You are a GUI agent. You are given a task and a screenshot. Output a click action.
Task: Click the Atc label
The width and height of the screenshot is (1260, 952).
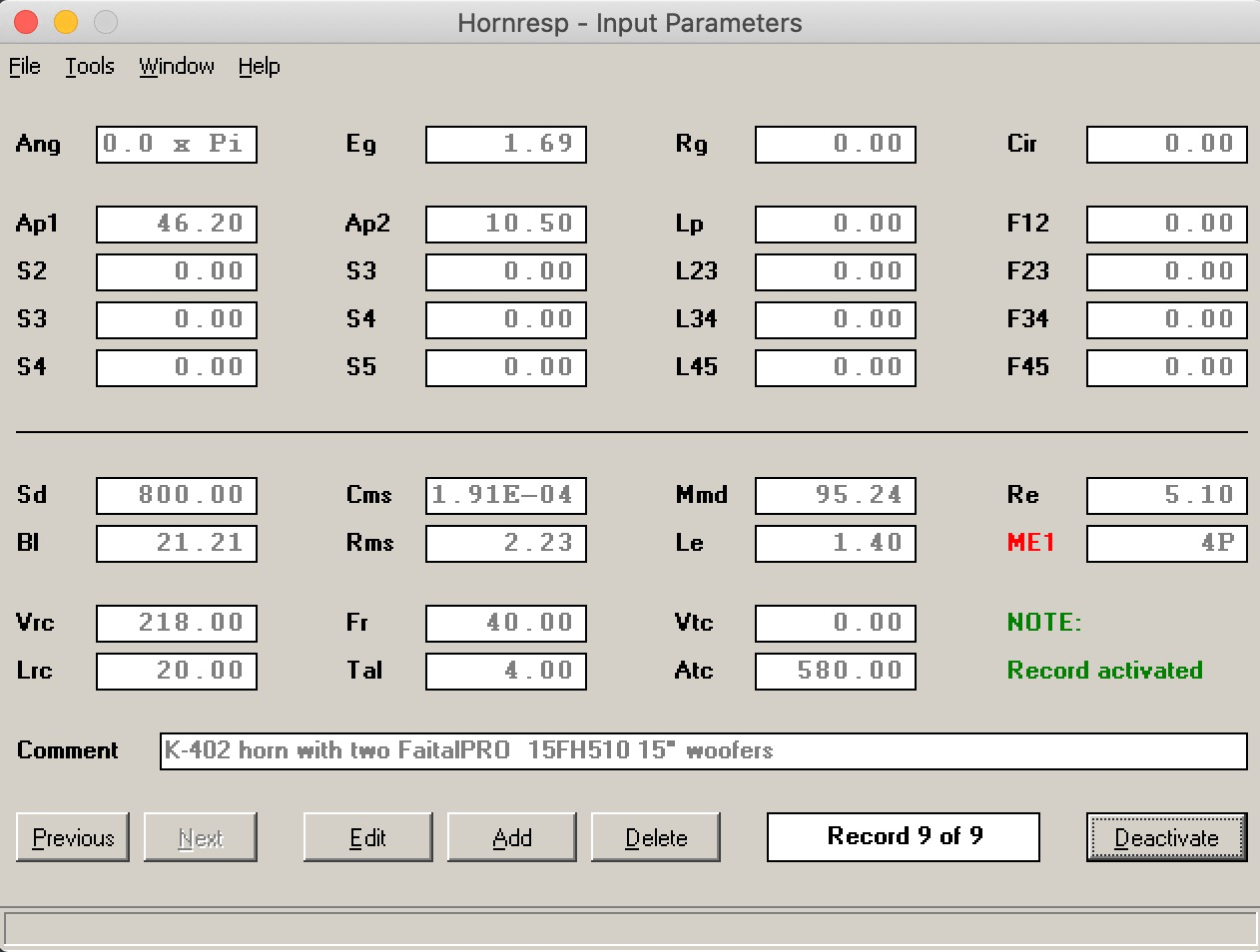tap(694, 671)
